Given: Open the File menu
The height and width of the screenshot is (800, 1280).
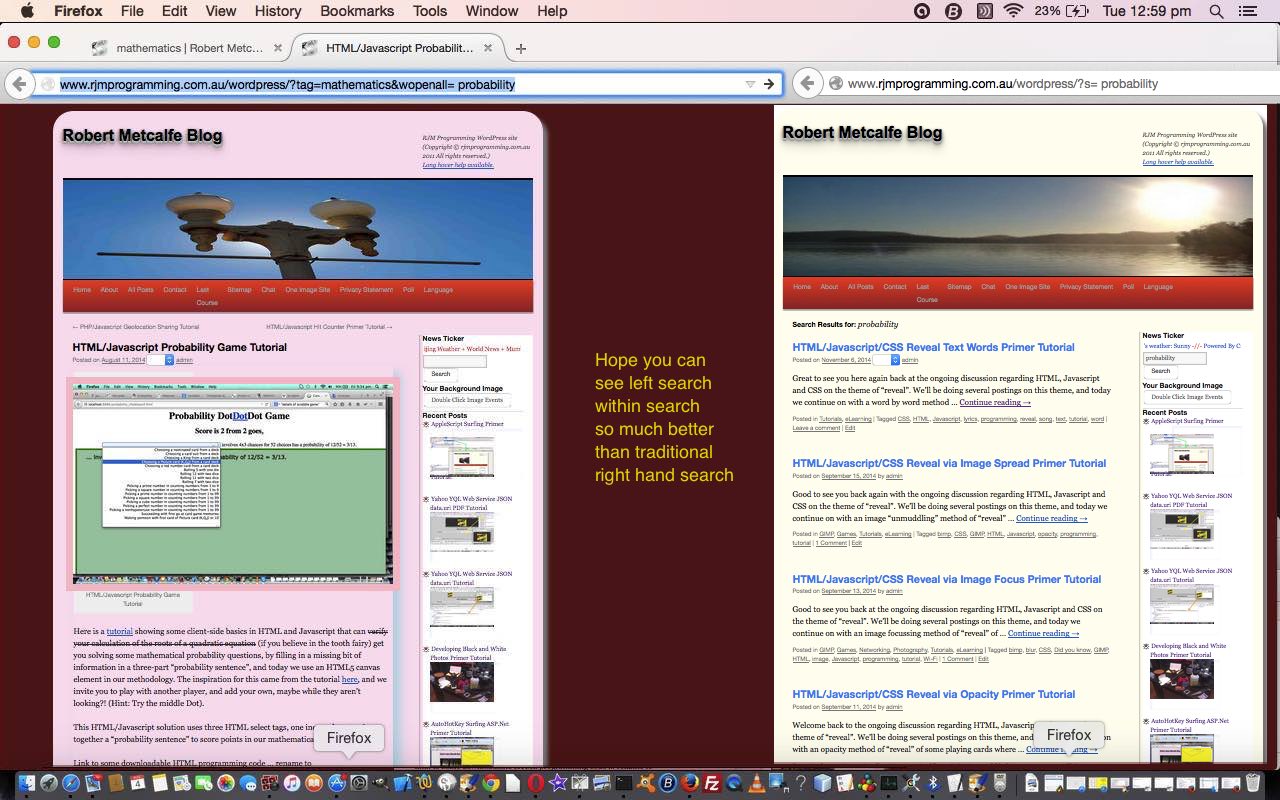Looking at the screenshot, I should [132, 11].
